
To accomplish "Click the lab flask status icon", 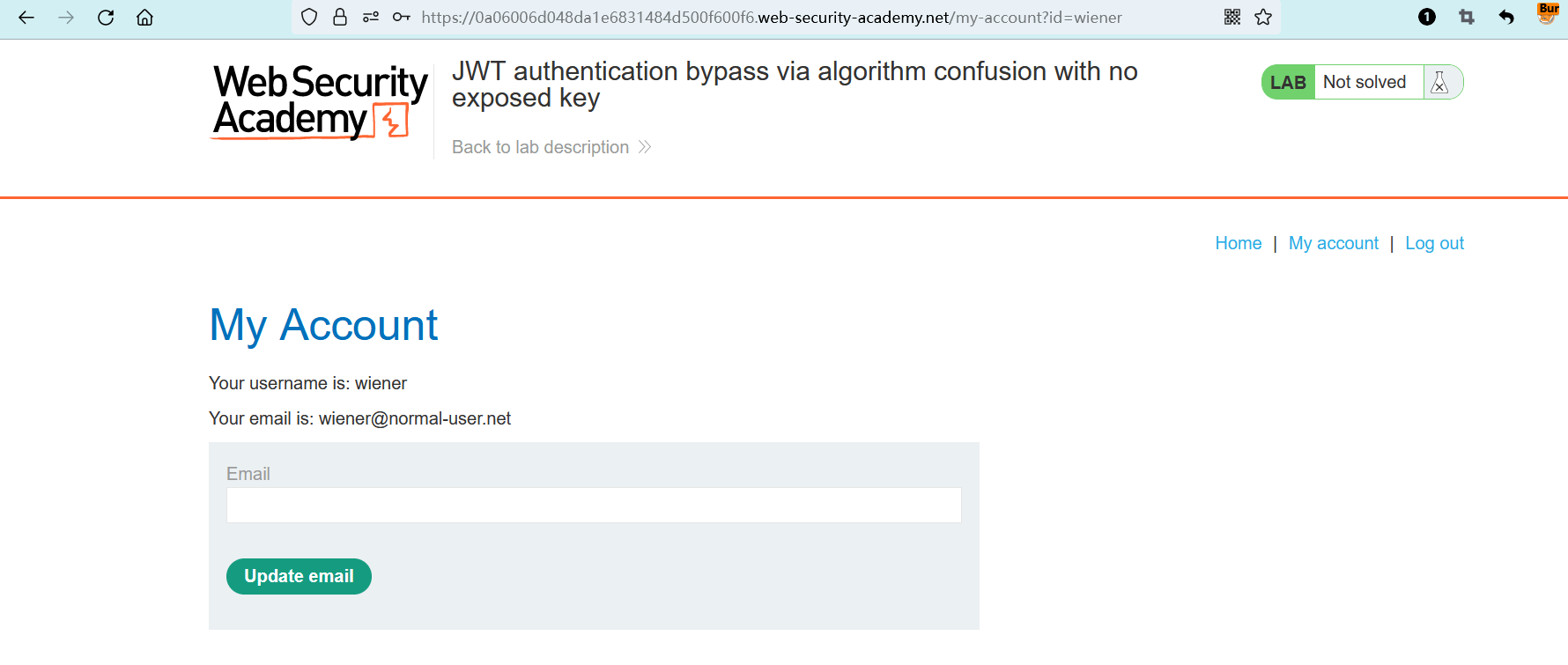I will 1440,82.
